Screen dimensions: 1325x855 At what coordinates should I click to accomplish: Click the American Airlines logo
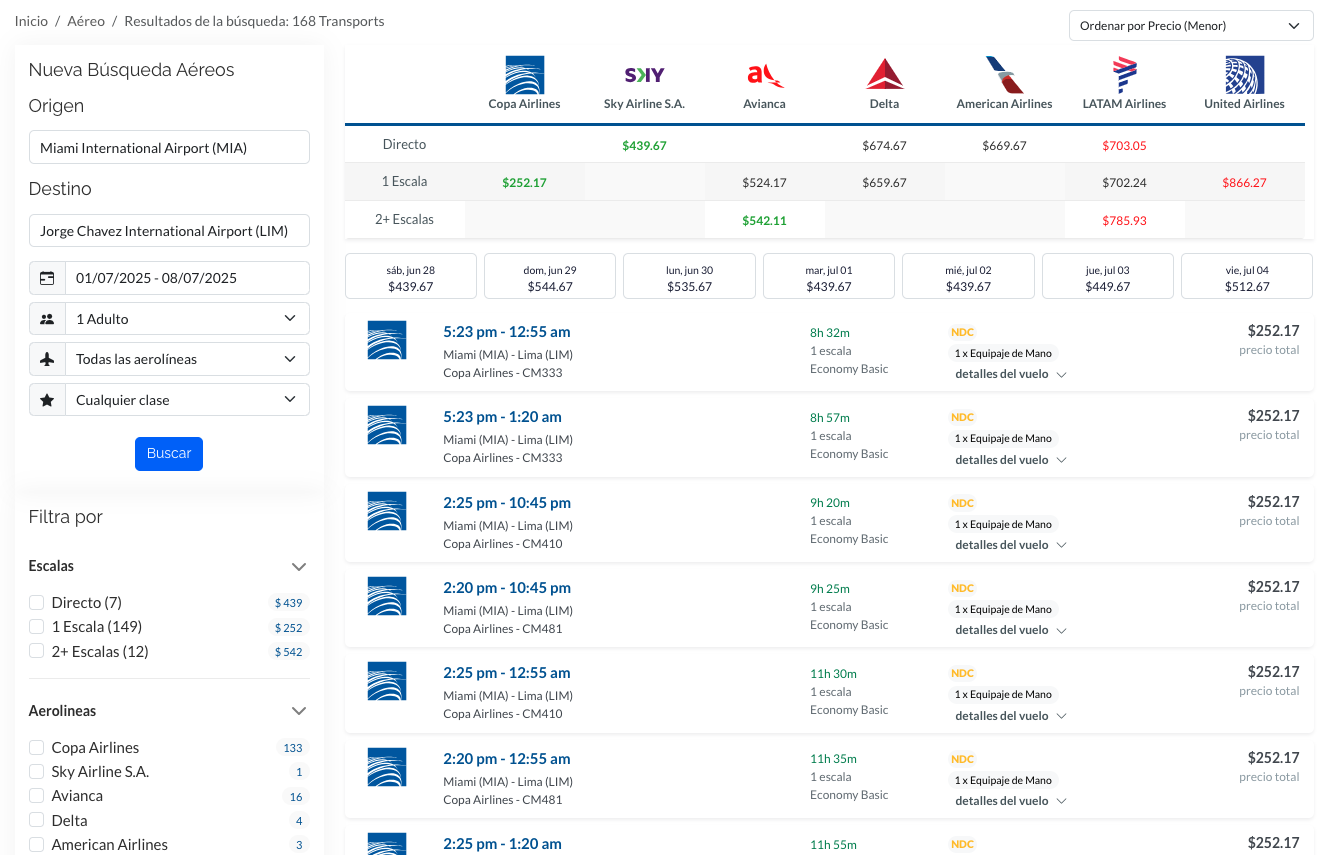(x=1004, y=75)
